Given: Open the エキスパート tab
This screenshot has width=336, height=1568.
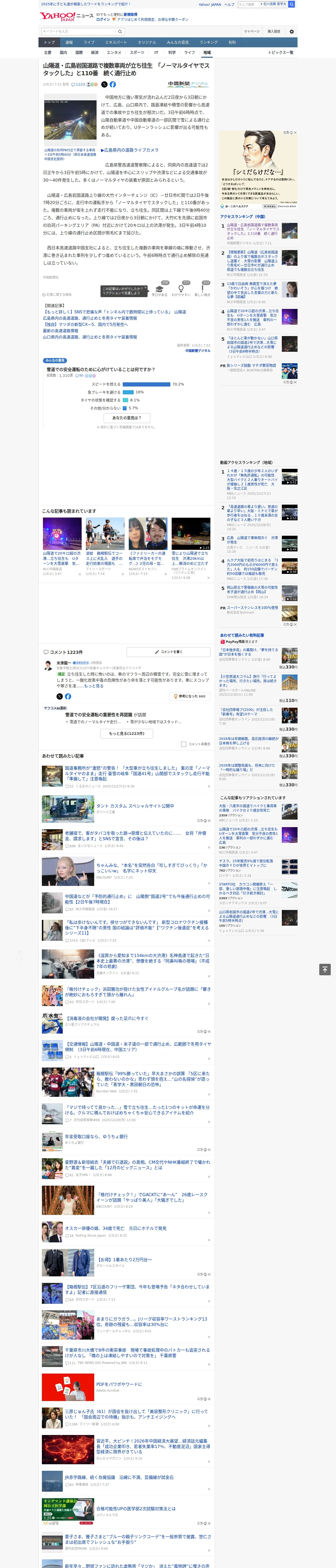Looking at the screenshot, I should tap(116, 43).
